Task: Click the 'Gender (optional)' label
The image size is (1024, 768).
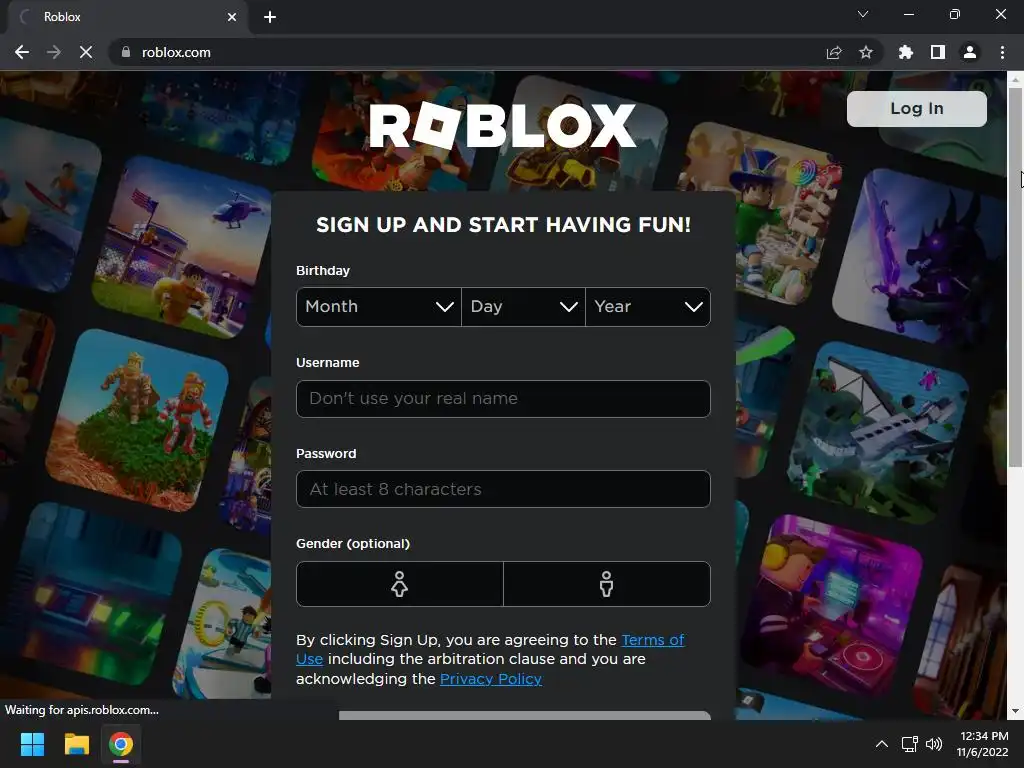Action: [353, 543]
